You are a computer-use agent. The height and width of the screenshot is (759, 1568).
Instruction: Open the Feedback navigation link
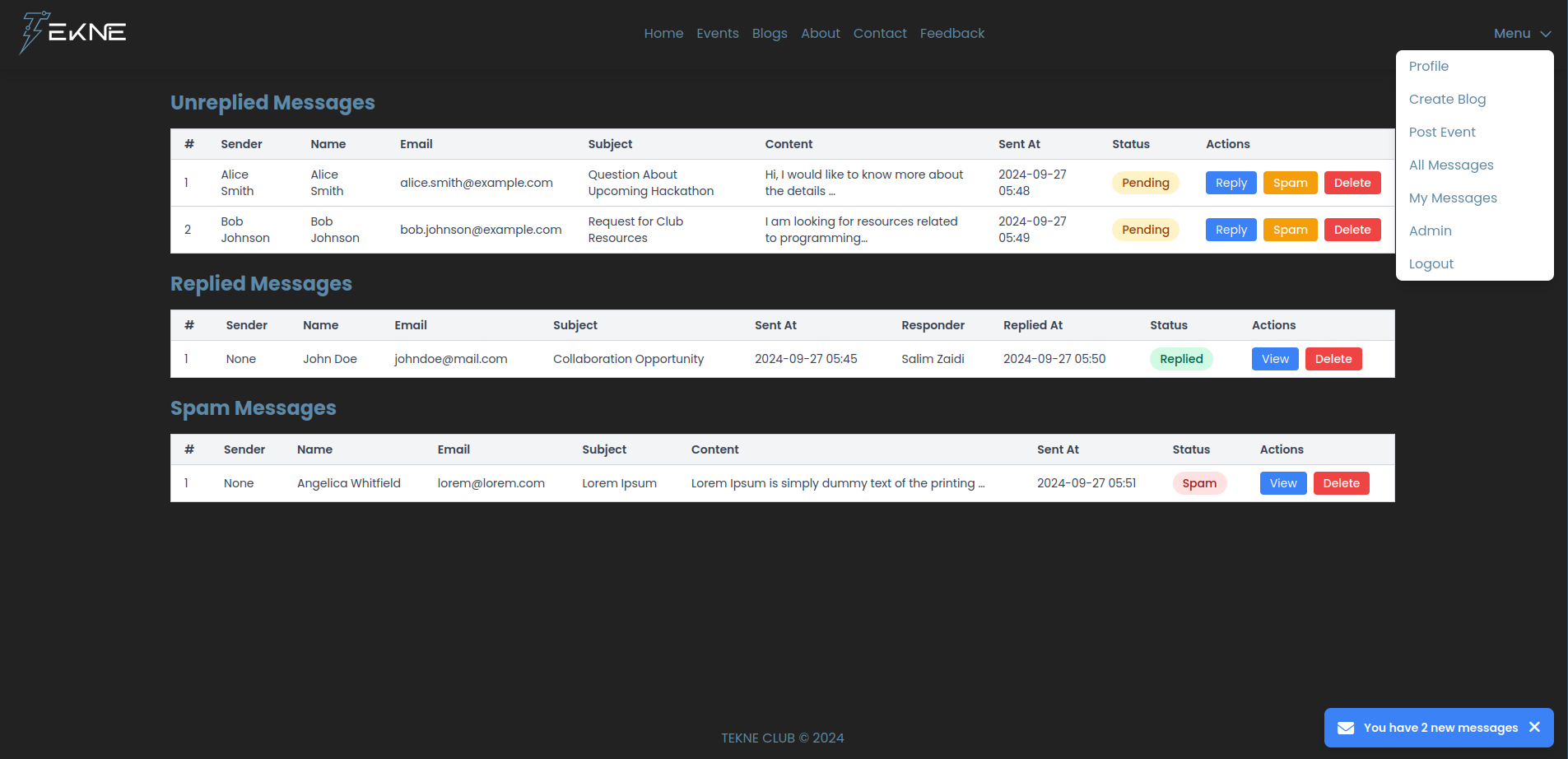[952, 34]
